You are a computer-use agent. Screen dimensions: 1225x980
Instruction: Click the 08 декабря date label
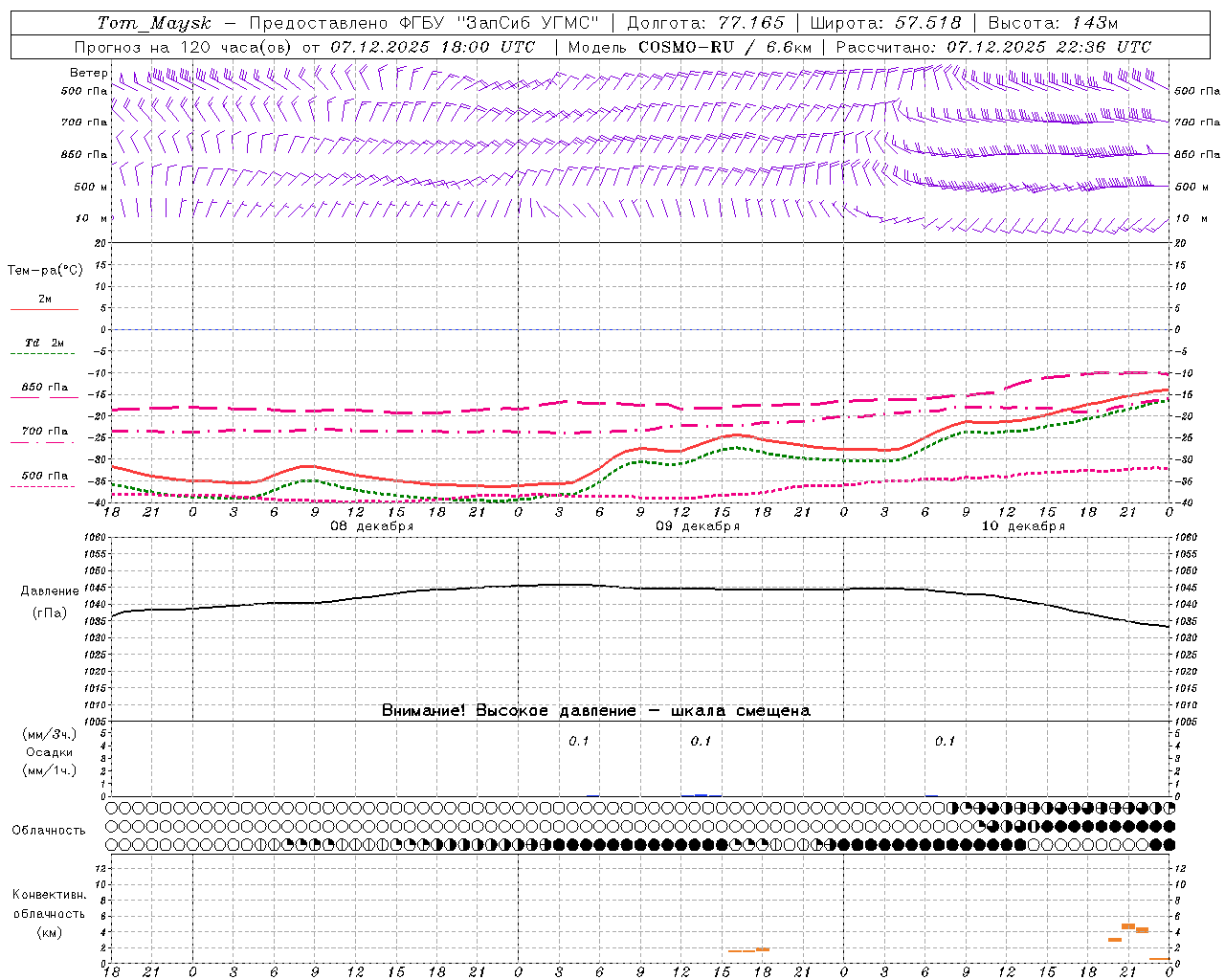[x=371, y=526]
